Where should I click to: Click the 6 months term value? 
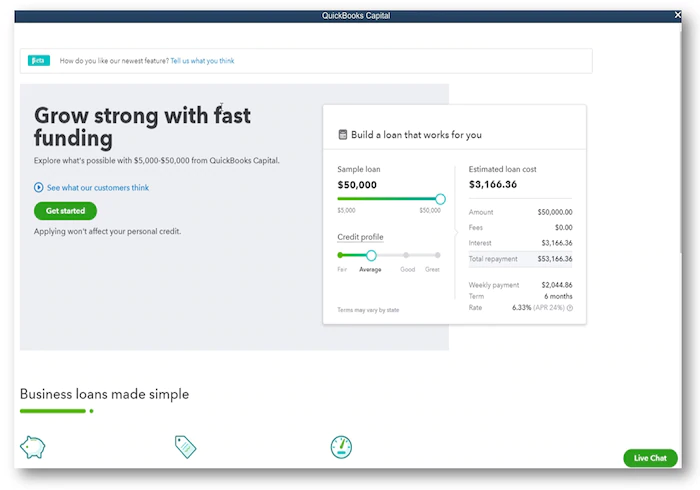click(x=558, y=296)
